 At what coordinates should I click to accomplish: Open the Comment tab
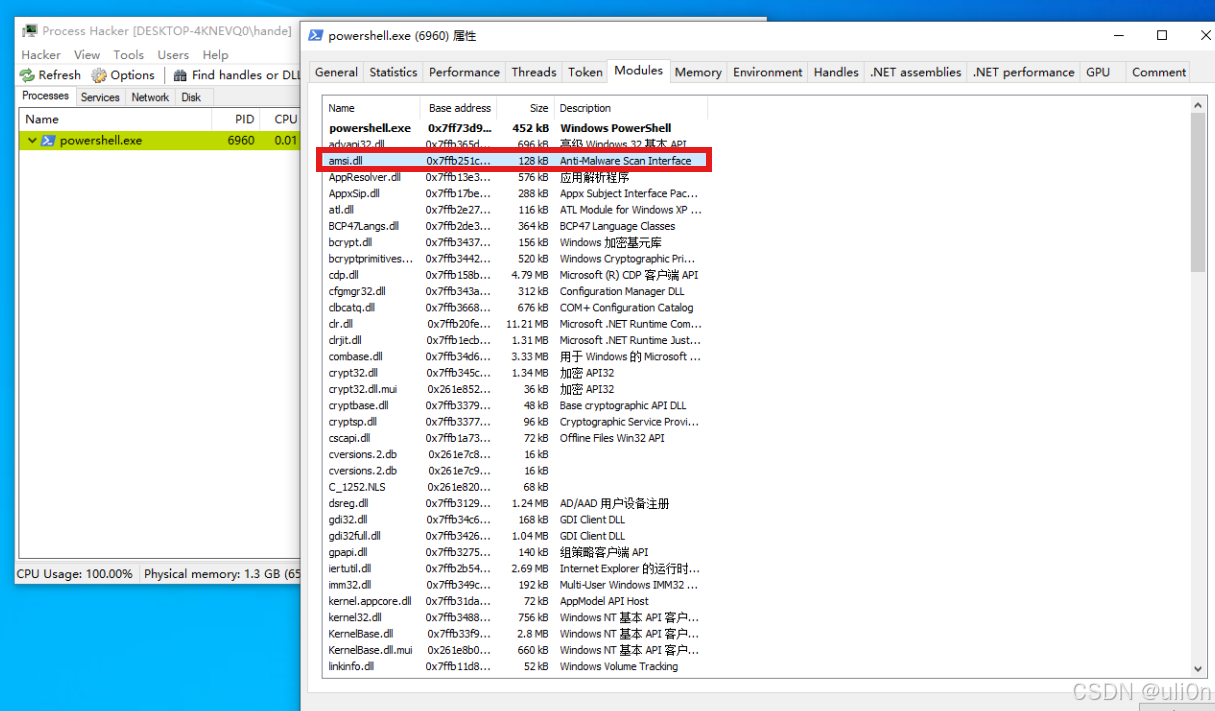coord(1159,72)
